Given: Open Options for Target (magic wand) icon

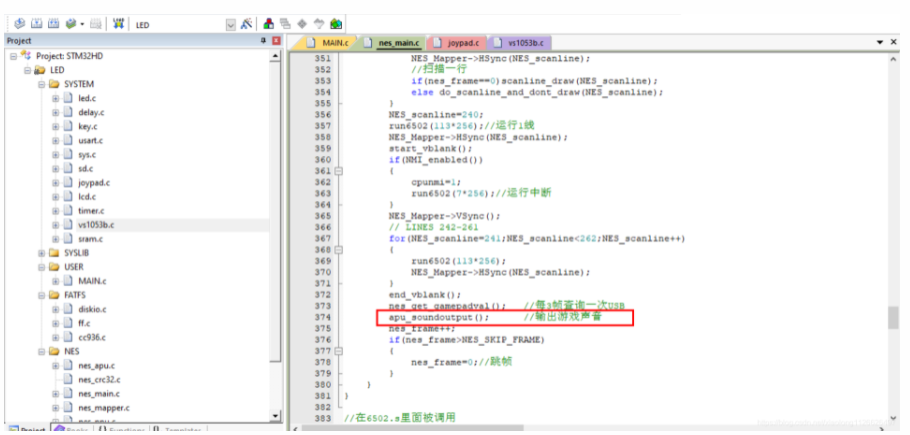Looking at the screenshot, I should coord(246,24).
